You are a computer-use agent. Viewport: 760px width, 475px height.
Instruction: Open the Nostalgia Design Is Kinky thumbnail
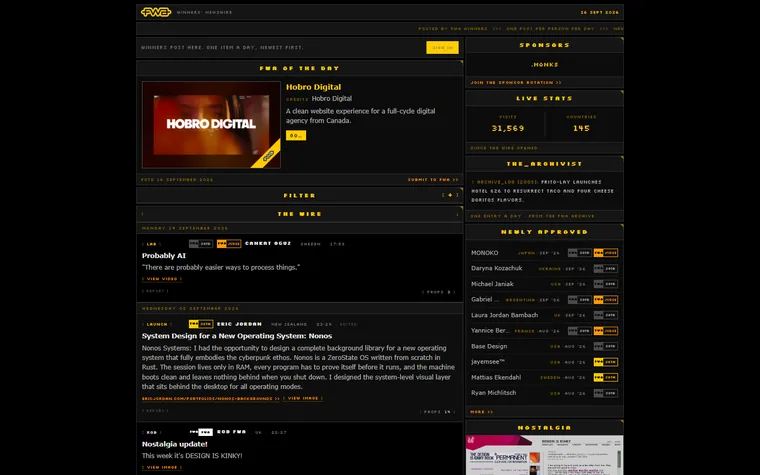tap(544, 455)
